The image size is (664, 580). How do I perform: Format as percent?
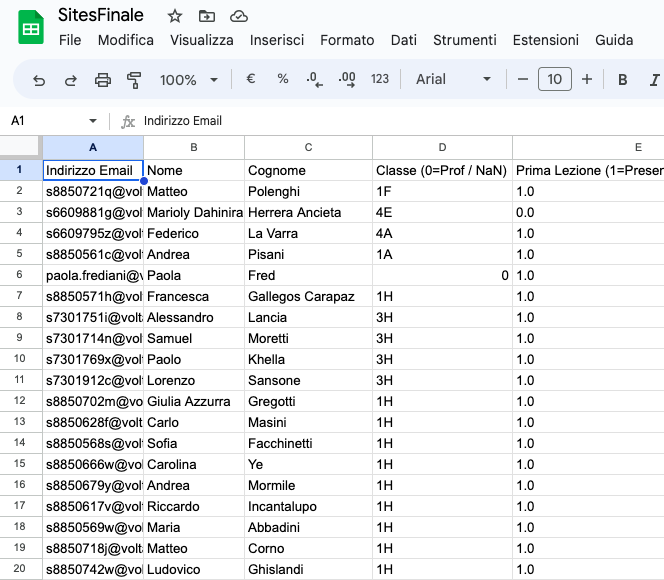(x=283, y=79)
